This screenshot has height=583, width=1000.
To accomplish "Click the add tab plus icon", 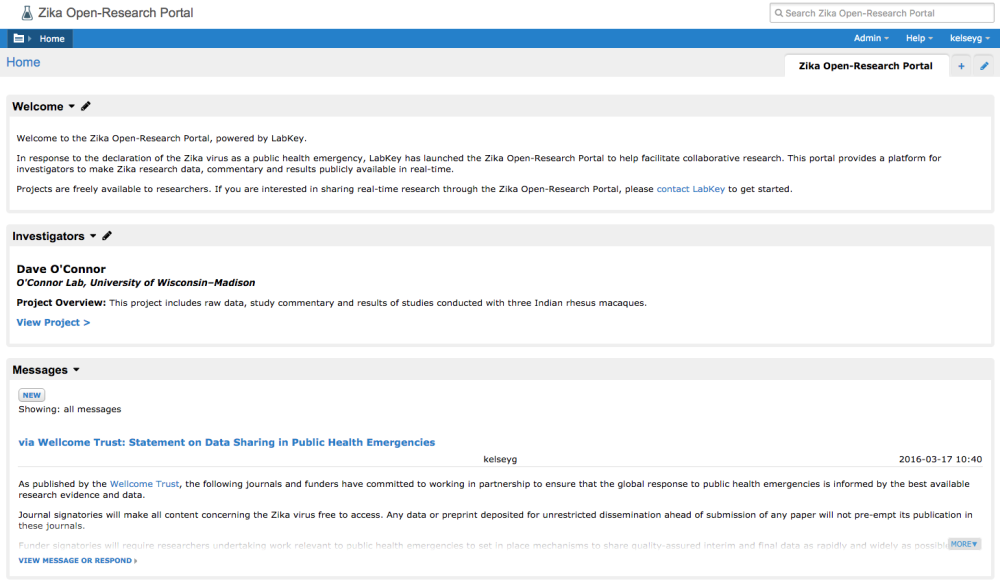I will click(x=961, y=66).
